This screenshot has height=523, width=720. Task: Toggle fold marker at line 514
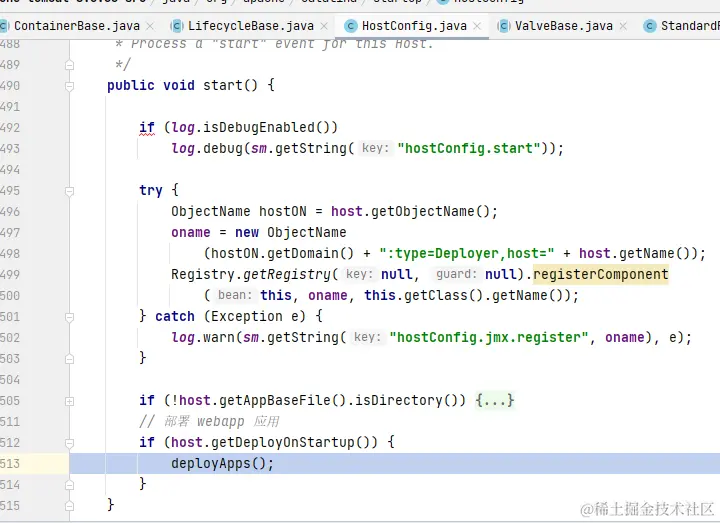pos(69,485)
